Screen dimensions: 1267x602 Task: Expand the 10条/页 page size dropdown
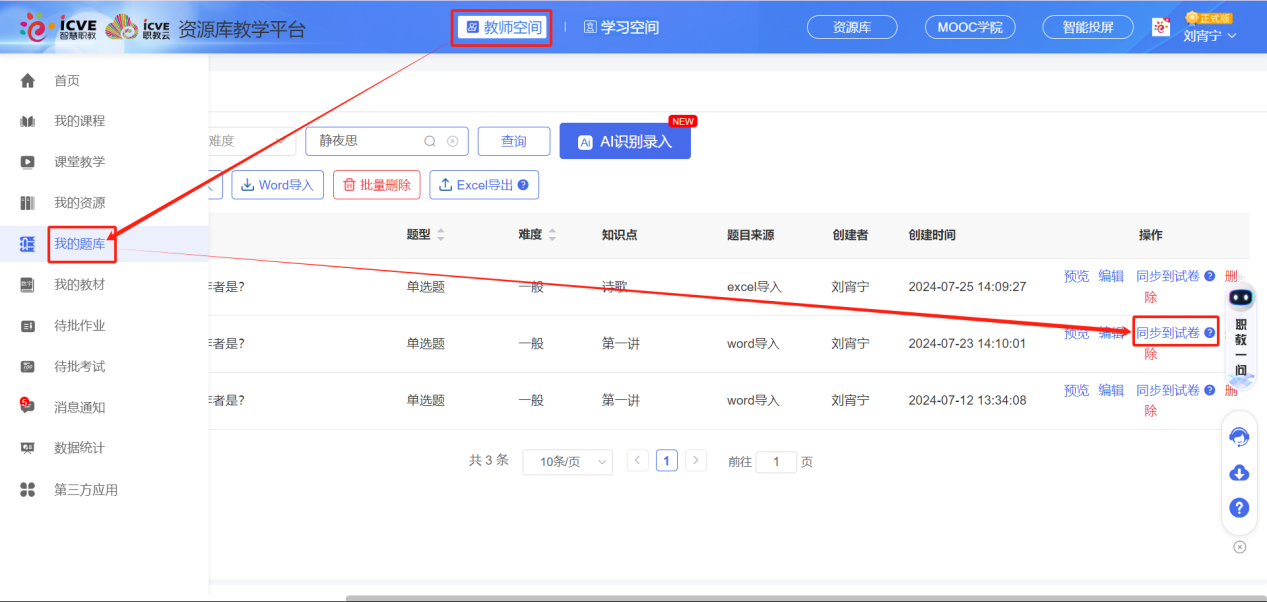(568, 462)
